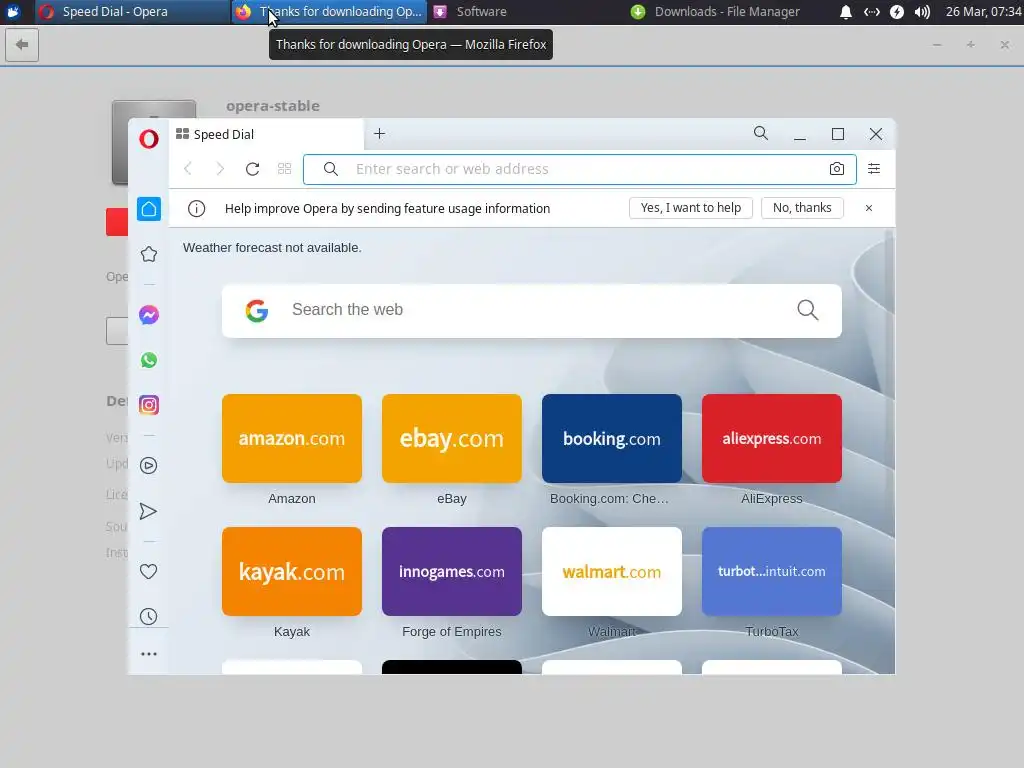1024x768 pixels.
Task: Open Instagram in Opera sidebar
Action: click(149, 405)
